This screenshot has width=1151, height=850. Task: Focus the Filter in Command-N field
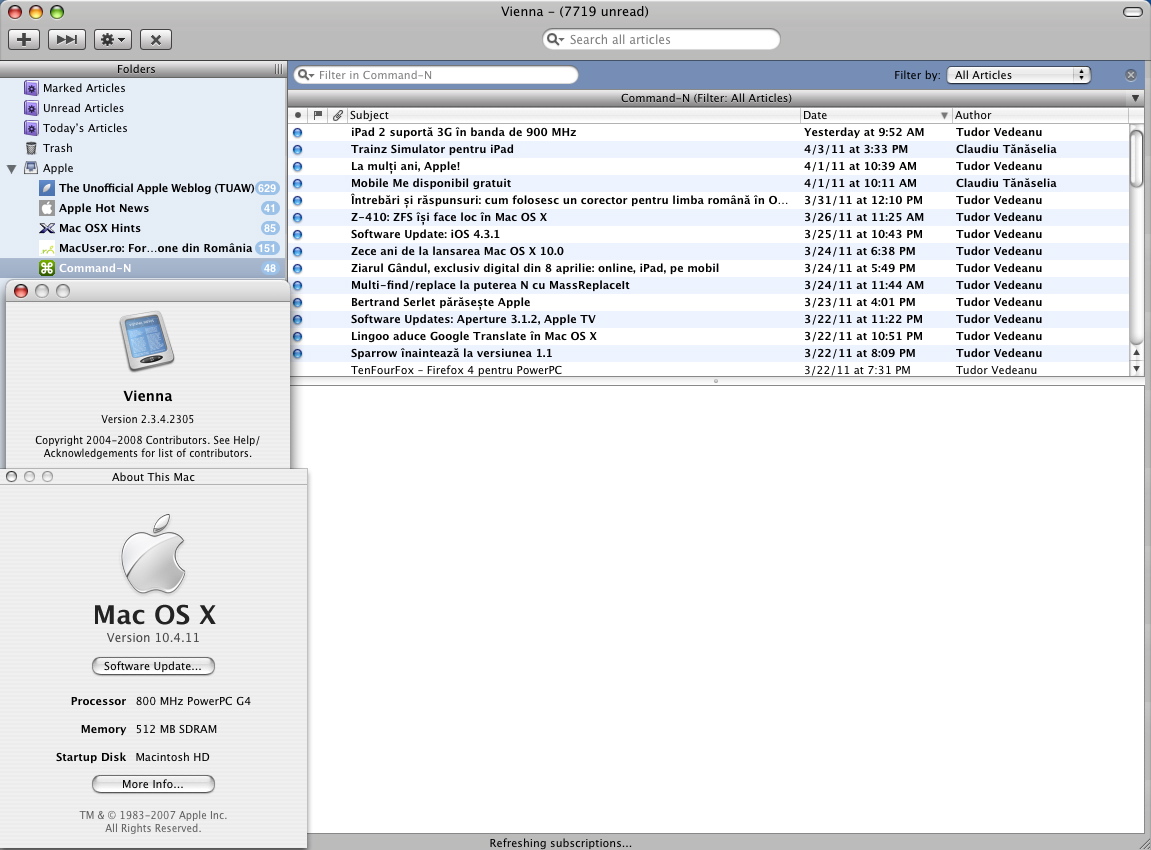click(436, 75)
